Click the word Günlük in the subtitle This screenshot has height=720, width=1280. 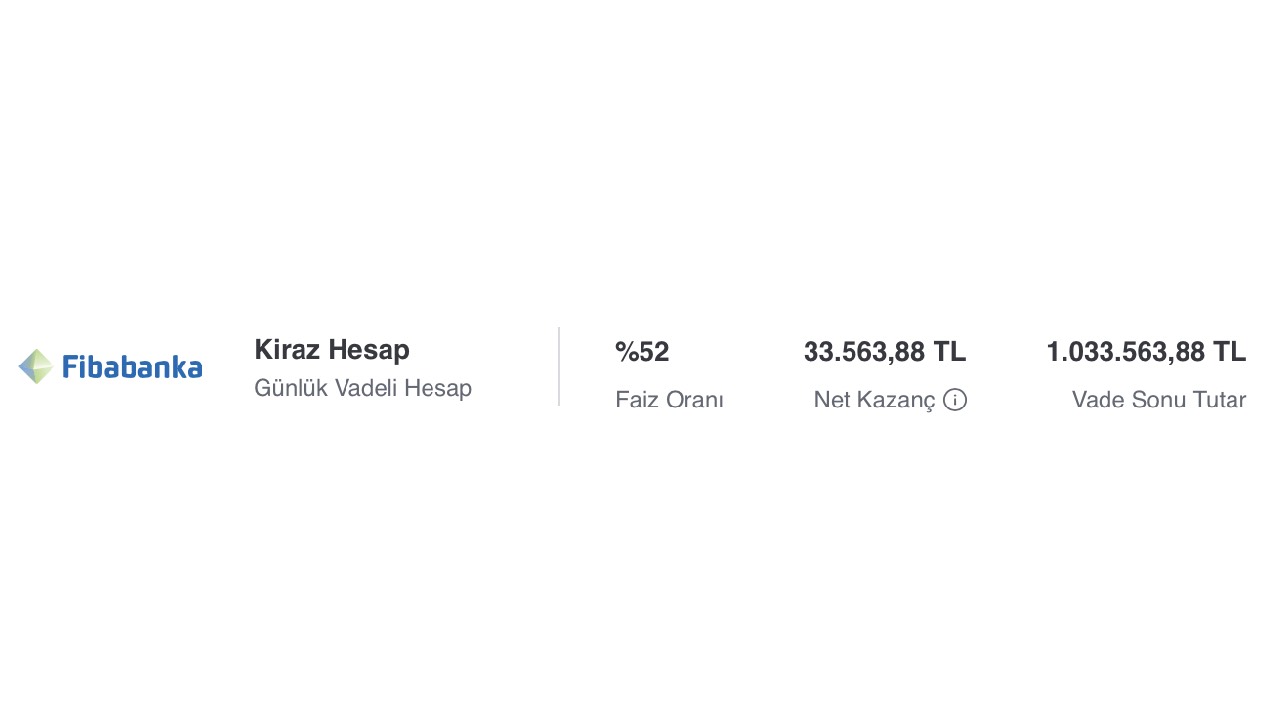coord(291,388)
